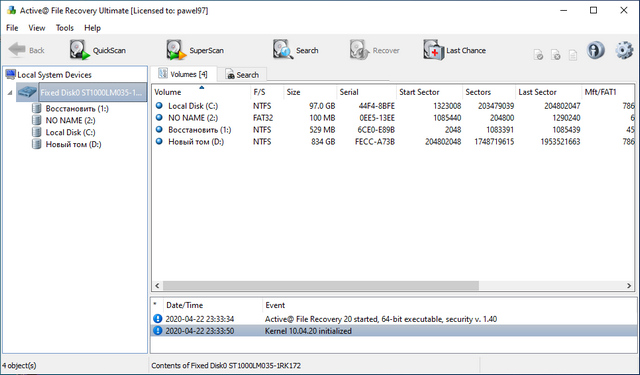Screen dimensions: 640x375
Task: Click the Fixed Disk0 drive icon
Action: [27, 92]
